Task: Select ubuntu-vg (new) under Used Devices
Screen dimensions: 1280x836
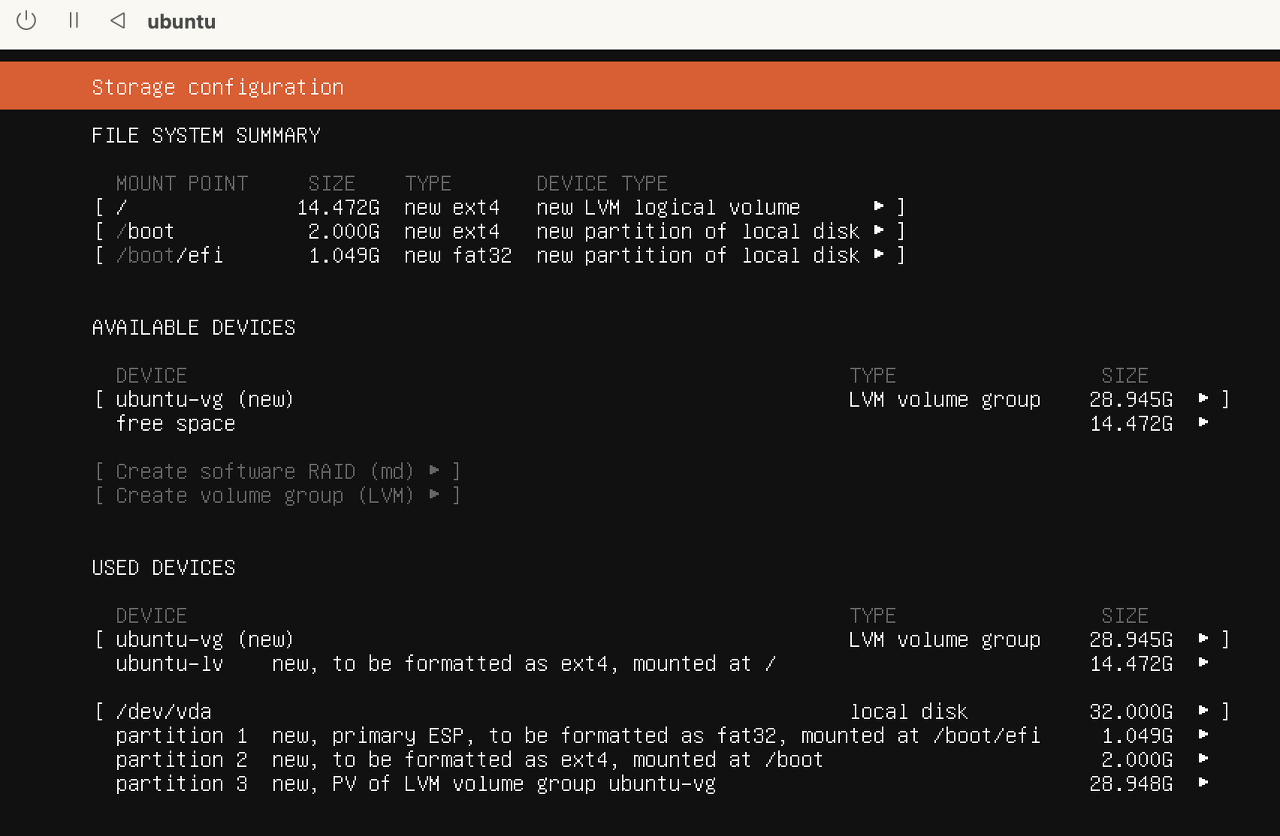Action: pyautogui.click(x=662, y=639)
